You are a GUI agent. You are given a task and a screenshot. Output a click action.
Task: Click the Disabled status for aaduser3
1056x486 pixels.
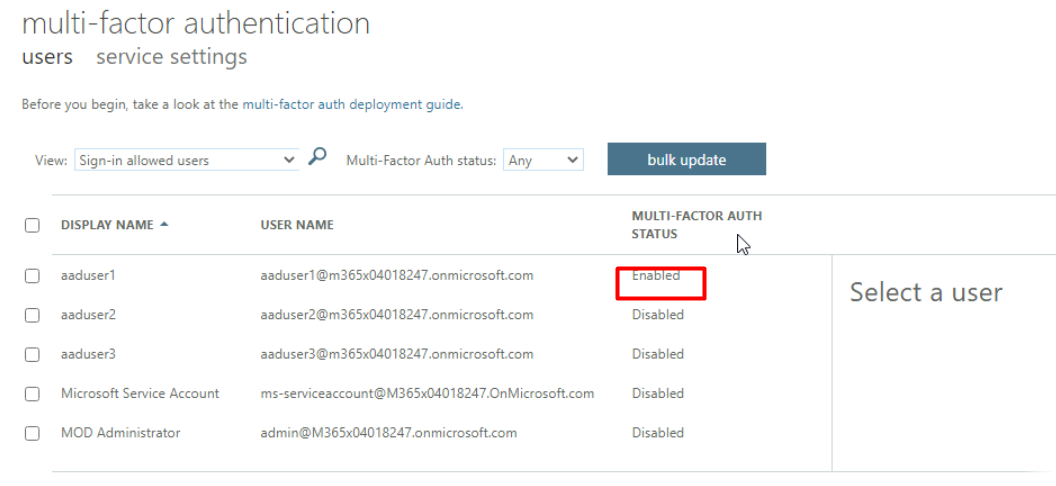pyautogui.click(x=658, y=354)
